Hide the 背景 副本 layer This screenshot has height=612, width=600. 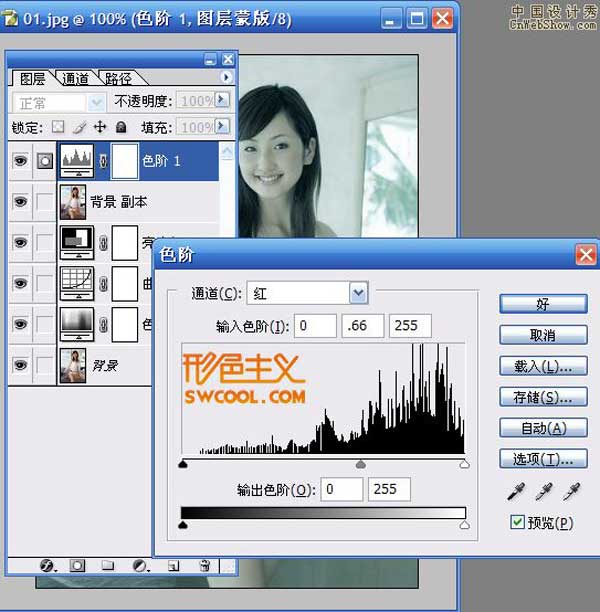point(19,201)
